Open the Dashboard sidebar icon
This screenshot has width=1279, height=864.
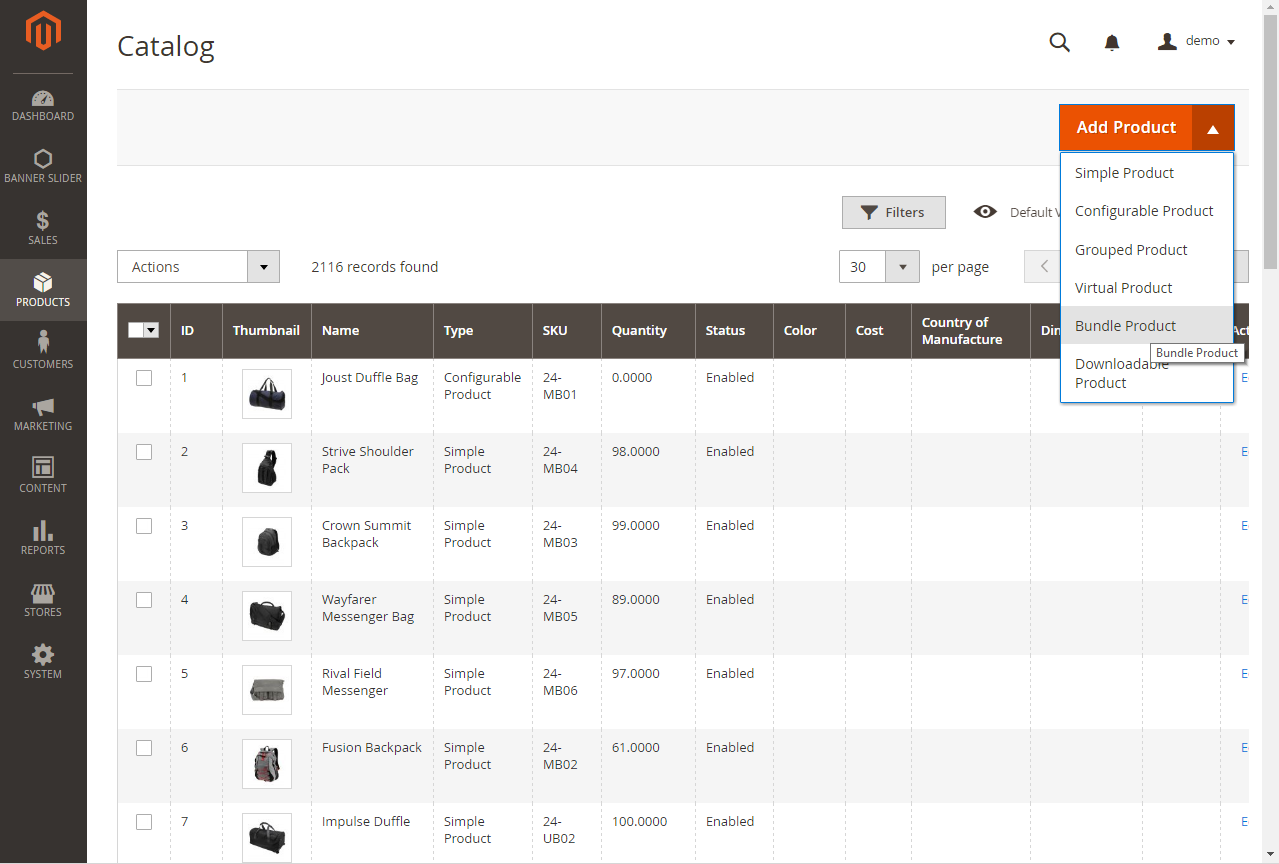click(x=43, y=98)
